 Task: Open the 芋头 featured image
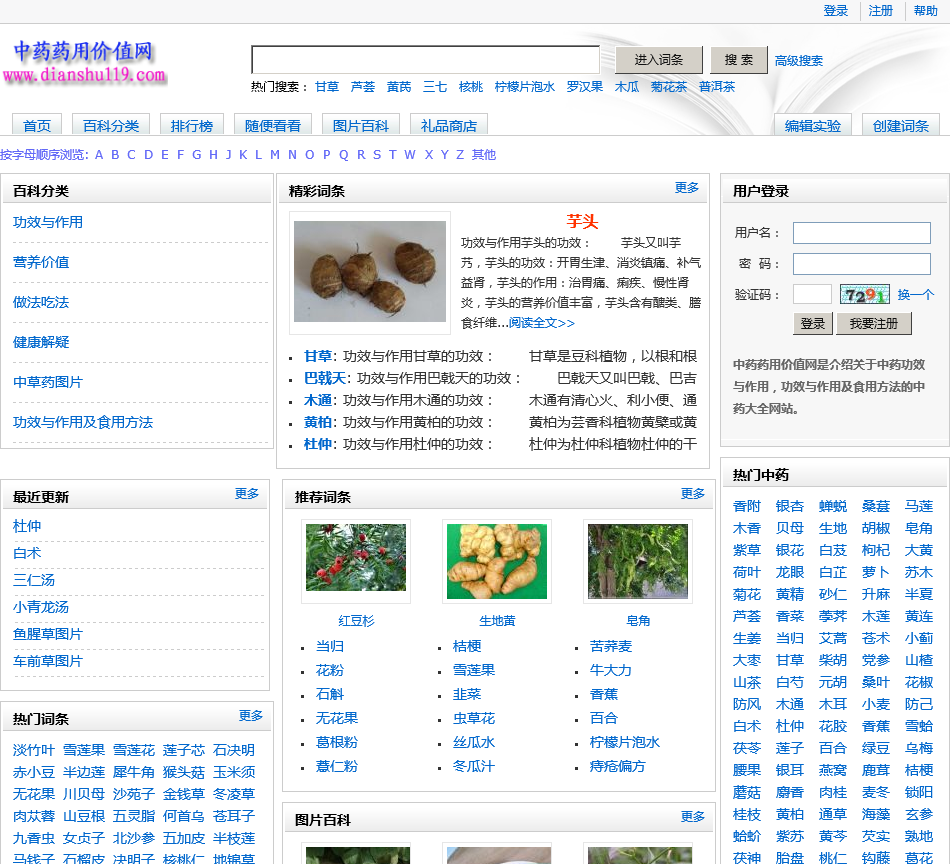(x=370, y=272)
